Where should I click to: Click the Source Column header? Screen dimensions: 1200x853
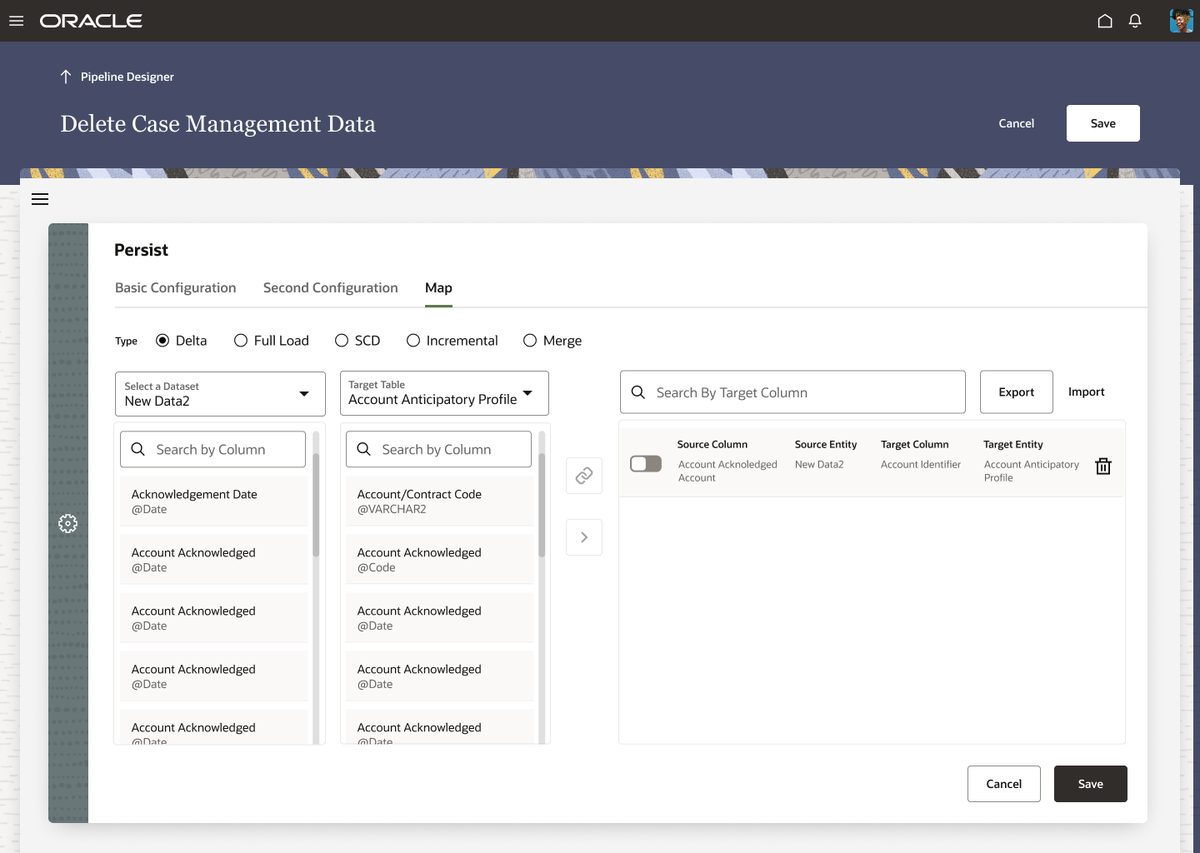tap(712, 445)
